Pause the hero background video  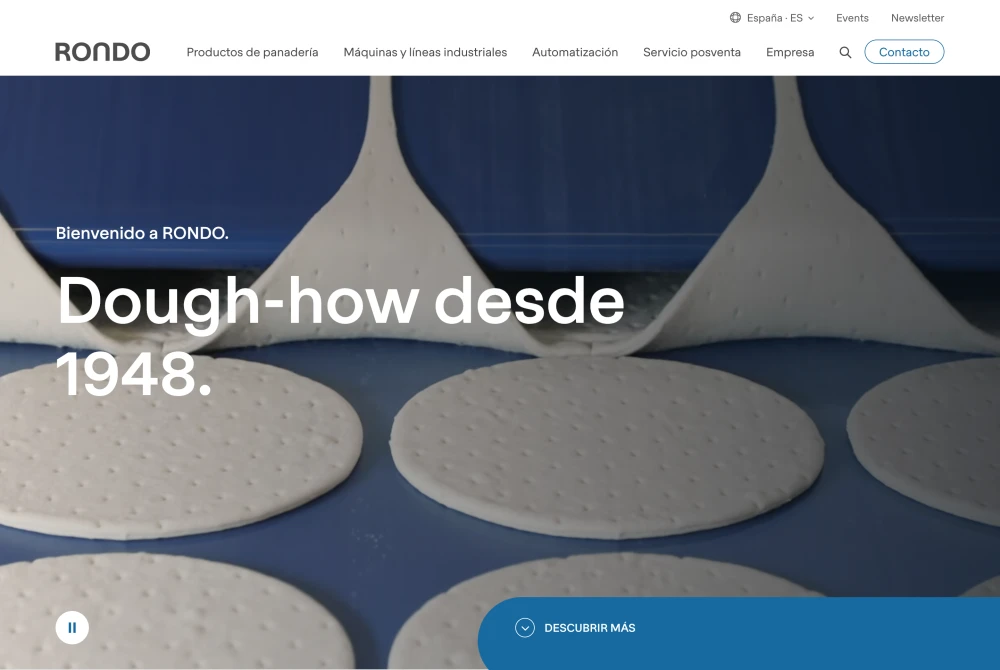click(72, 628)
